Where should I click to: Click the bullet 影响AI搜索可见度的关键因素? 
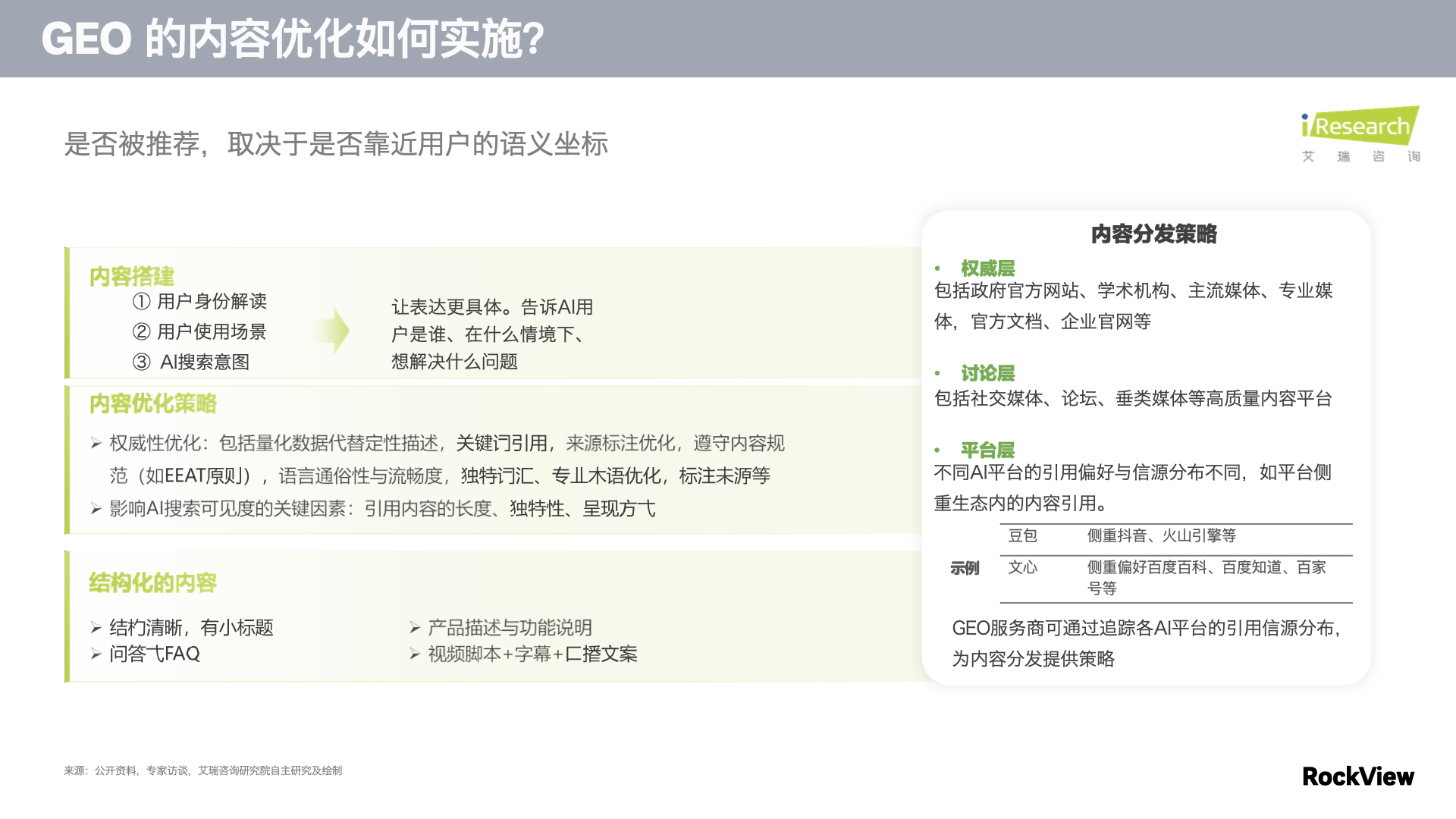pos(373,508)
